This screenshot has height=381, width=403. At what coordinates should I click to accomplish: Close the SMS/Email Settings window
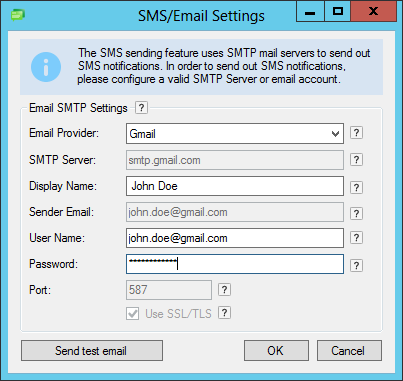click(374, 12)
